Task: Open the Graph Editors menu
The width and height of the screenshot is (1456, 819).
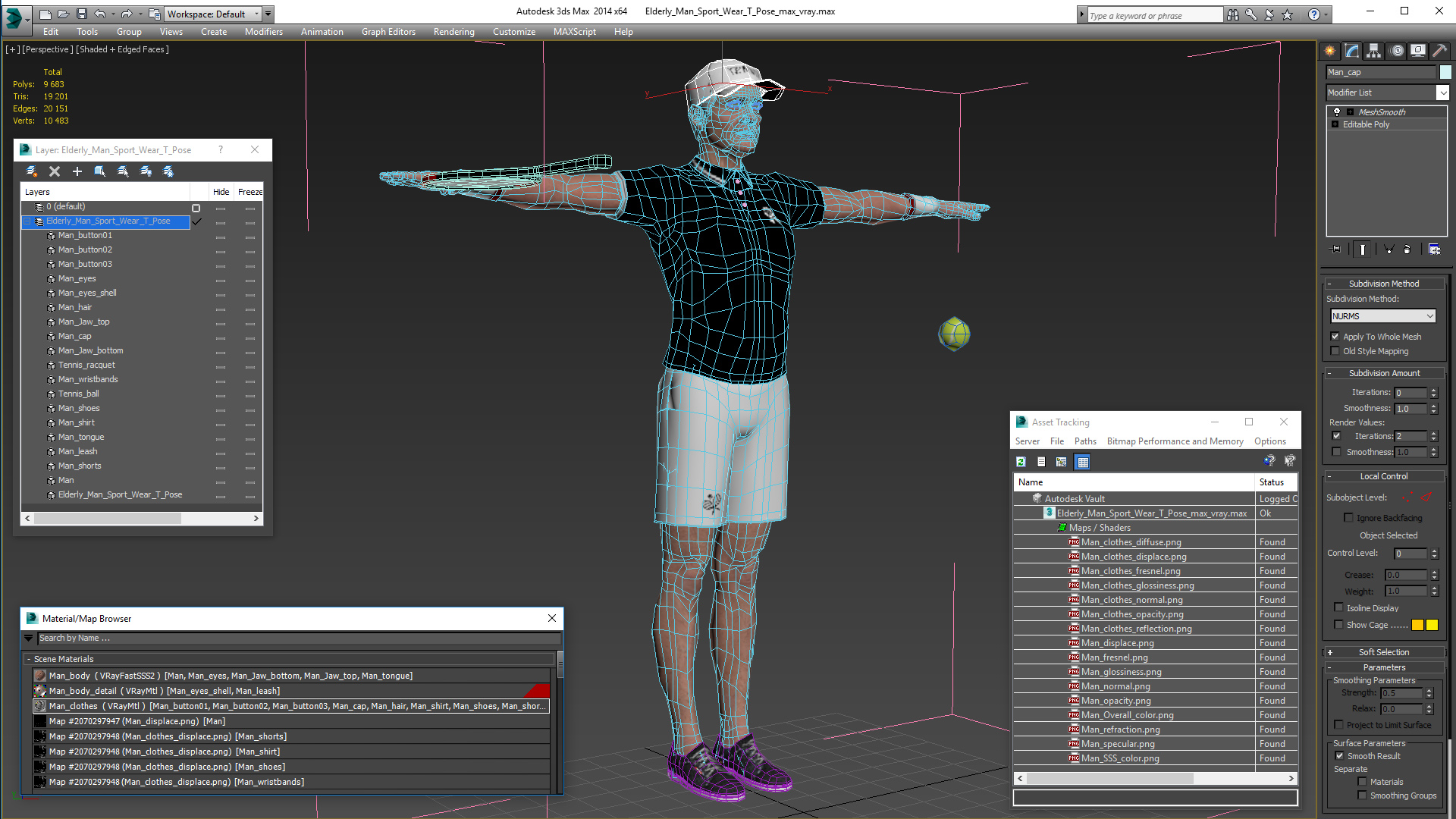Action: click(388, 32)
